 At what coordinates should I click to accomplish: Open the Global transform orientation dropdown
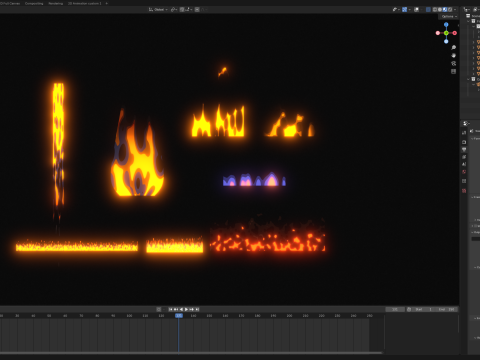158,9
